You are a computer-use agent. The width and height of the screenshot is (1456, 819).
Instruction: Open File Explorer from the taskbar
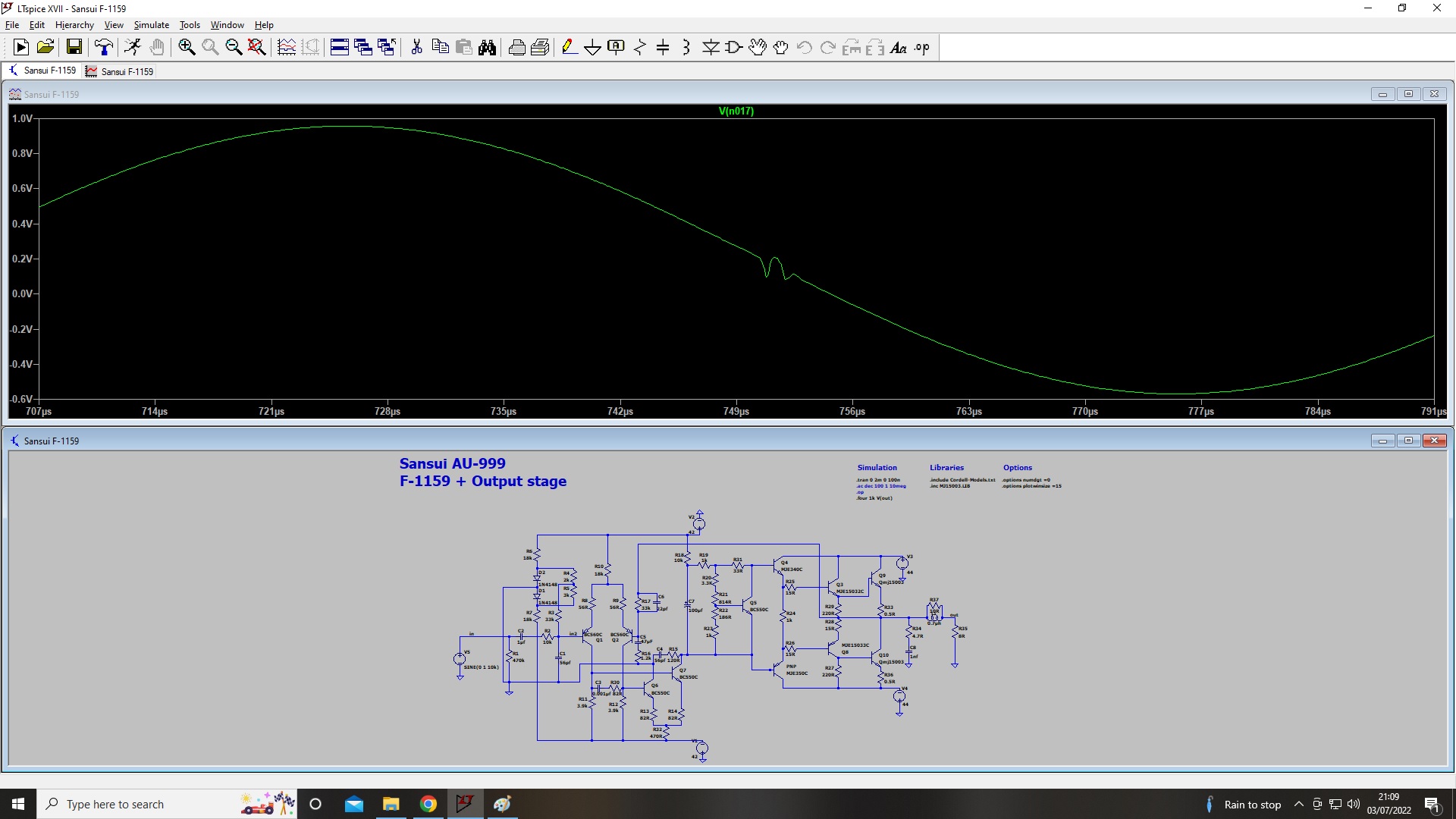pyautogui.click(x=391, y=804)
